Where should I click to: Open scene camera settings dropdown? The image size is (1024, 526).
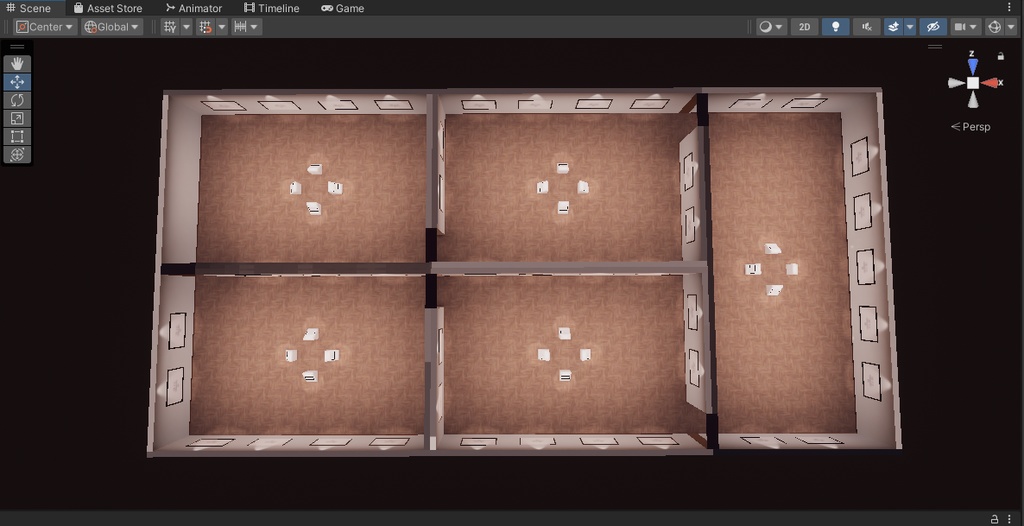pos(966,27)
